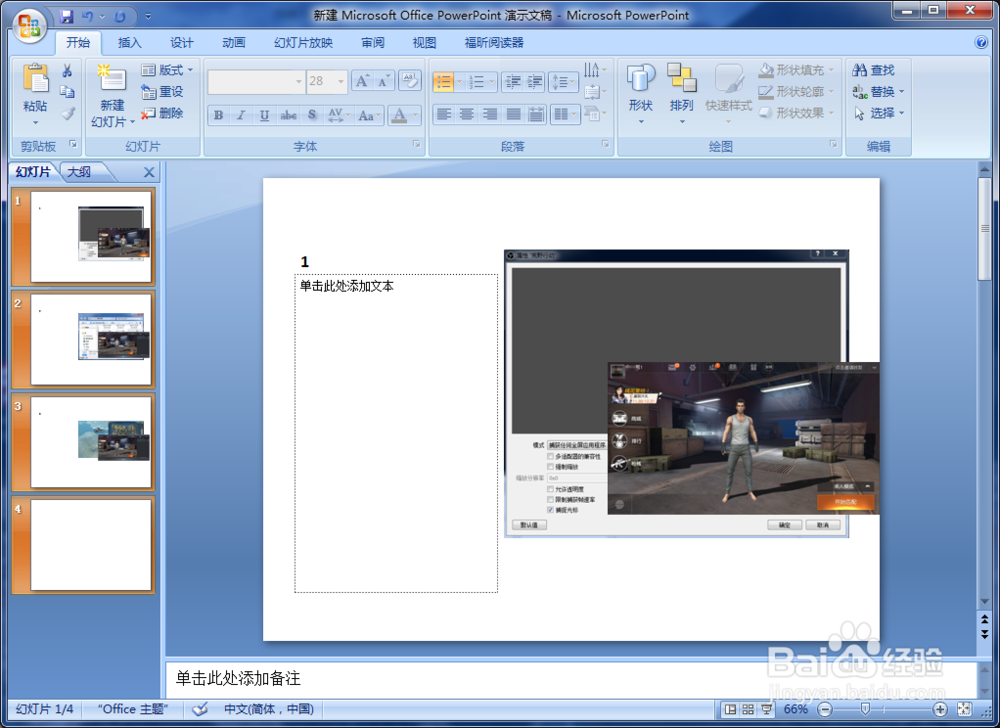The image size is (1000, 728).
Task: Apply bold formatting
Action: 219,115
